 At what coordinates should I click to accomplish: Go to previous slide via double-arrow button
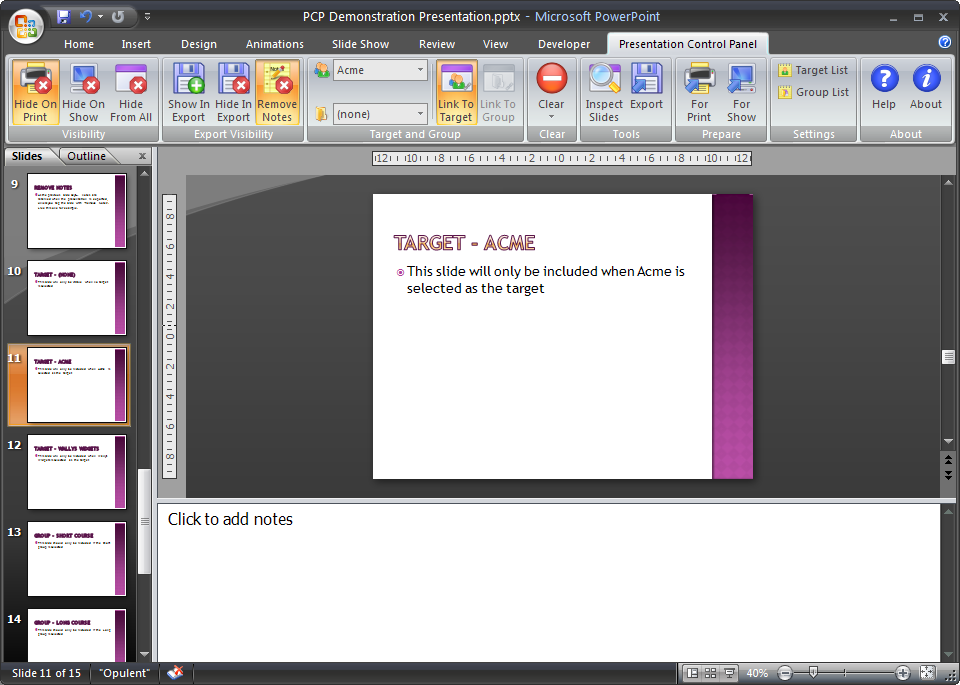948,460
